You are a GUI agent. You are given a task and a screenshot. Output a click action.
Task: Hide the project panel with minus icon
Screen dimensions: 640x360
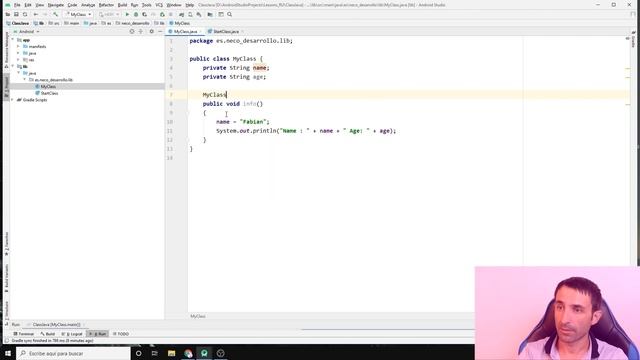(160, 31)
